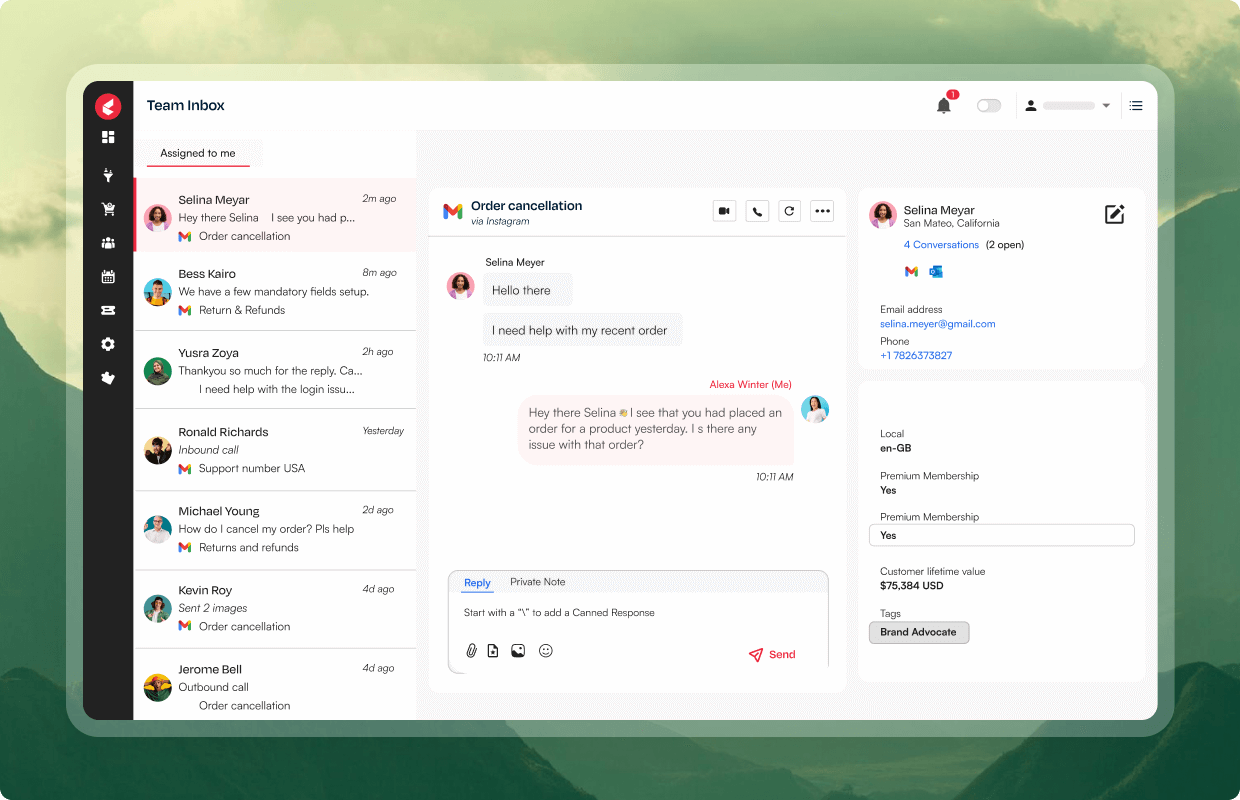
Task: Click the Brand Advocate tag
Action: click(918, 632)
